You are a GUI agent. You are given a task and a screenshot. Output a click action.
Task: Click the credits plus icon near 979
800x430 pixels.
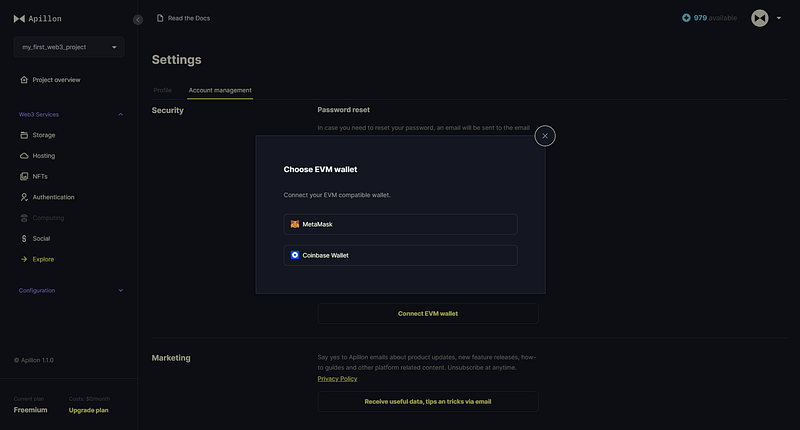point(686,18)
